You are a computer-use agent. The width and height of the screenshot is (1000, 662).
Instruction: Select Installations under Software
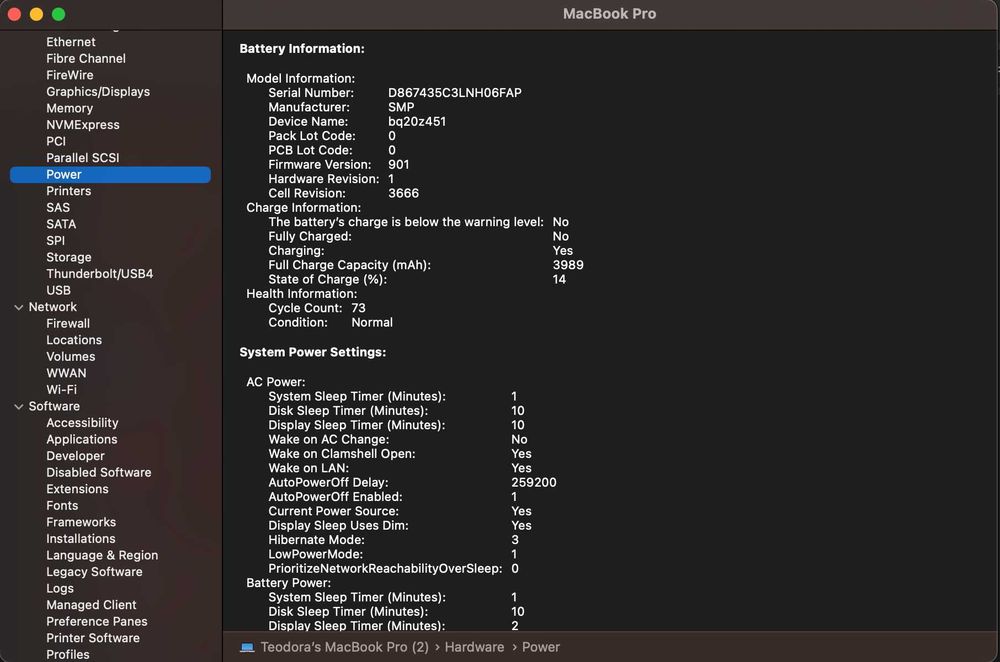[x=81, y=540]
